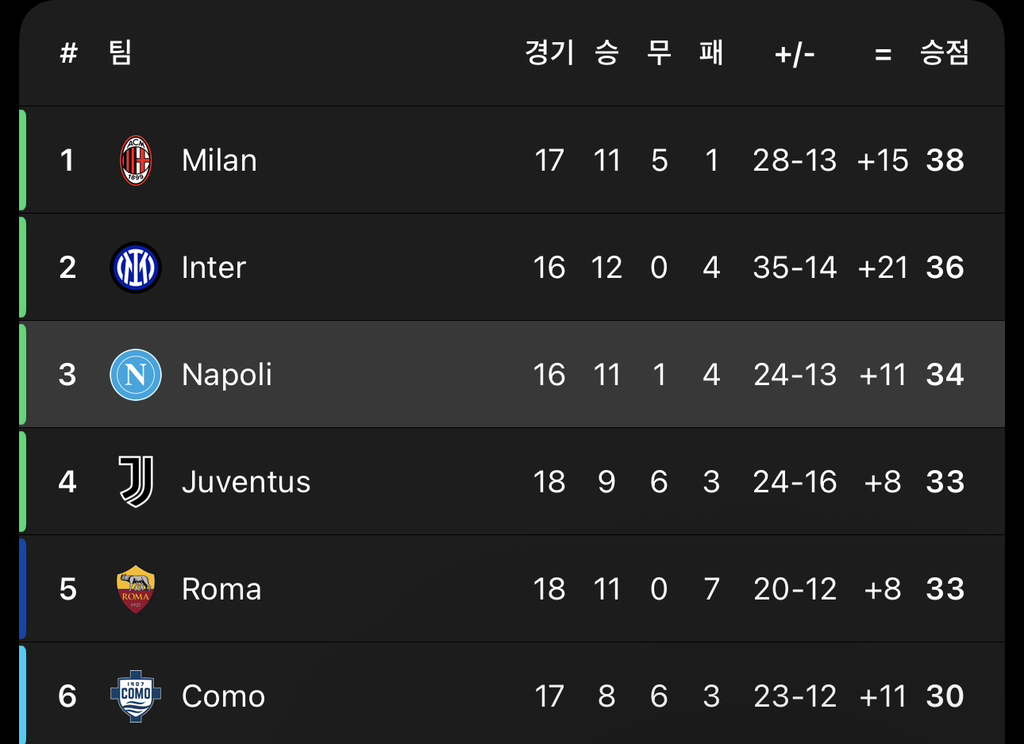The height and width of the screenshot is (744, 1024).
Task: Open the Como team name
Action: point(223,696)
